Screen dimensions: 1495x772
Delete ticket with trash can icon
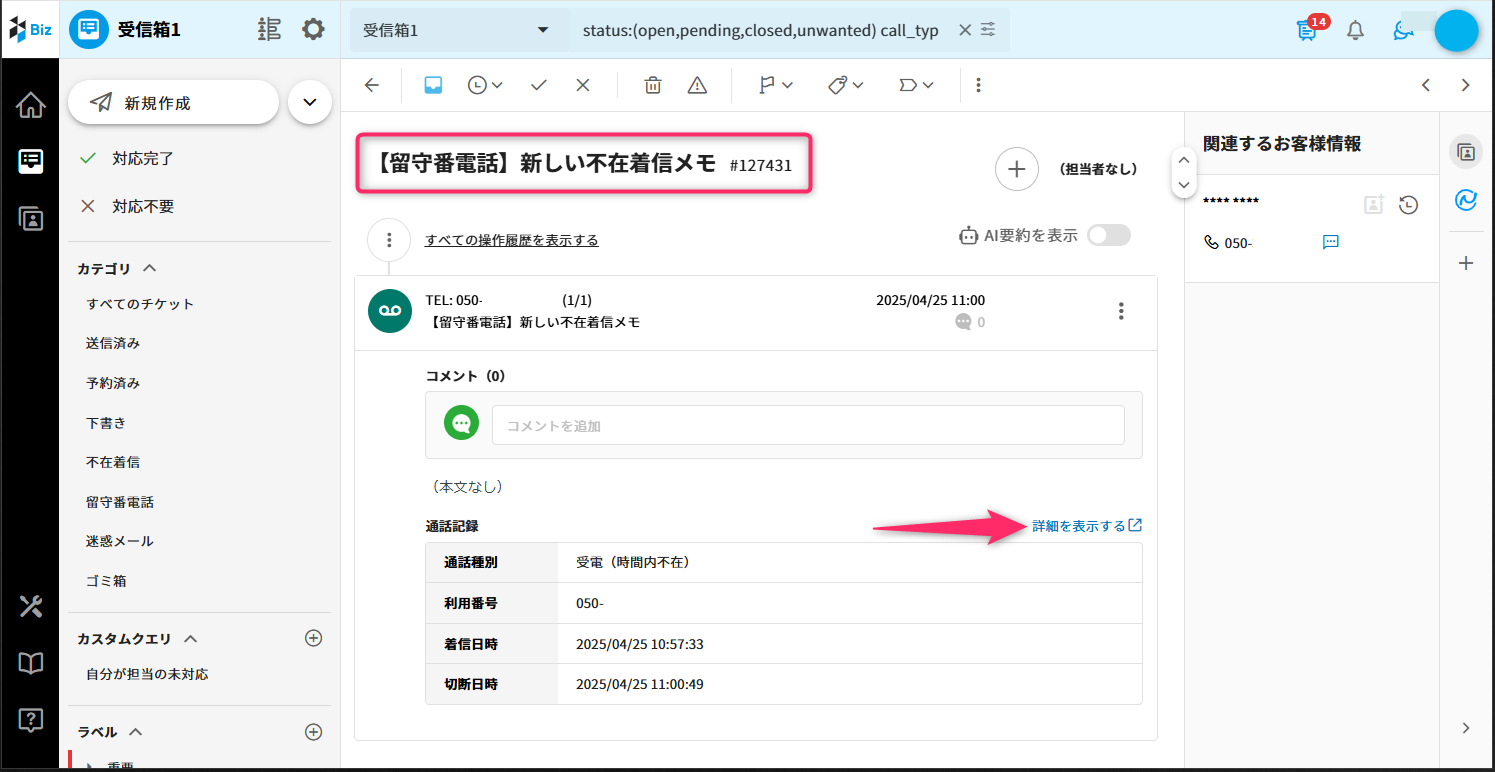click(x=653, y=85)
